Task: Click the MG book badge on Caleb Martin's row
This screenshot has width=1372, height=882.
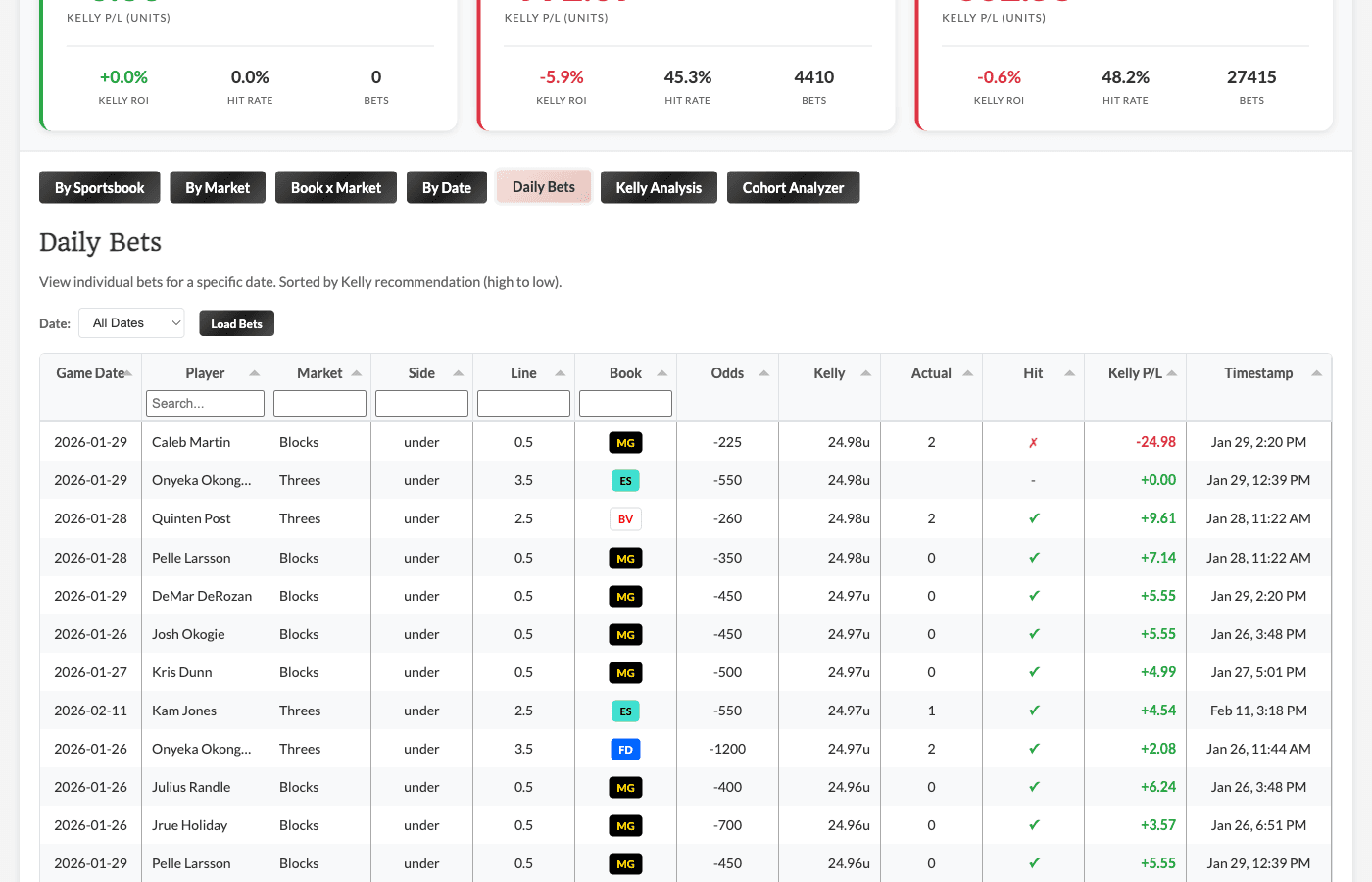Action: pos(625,442)
